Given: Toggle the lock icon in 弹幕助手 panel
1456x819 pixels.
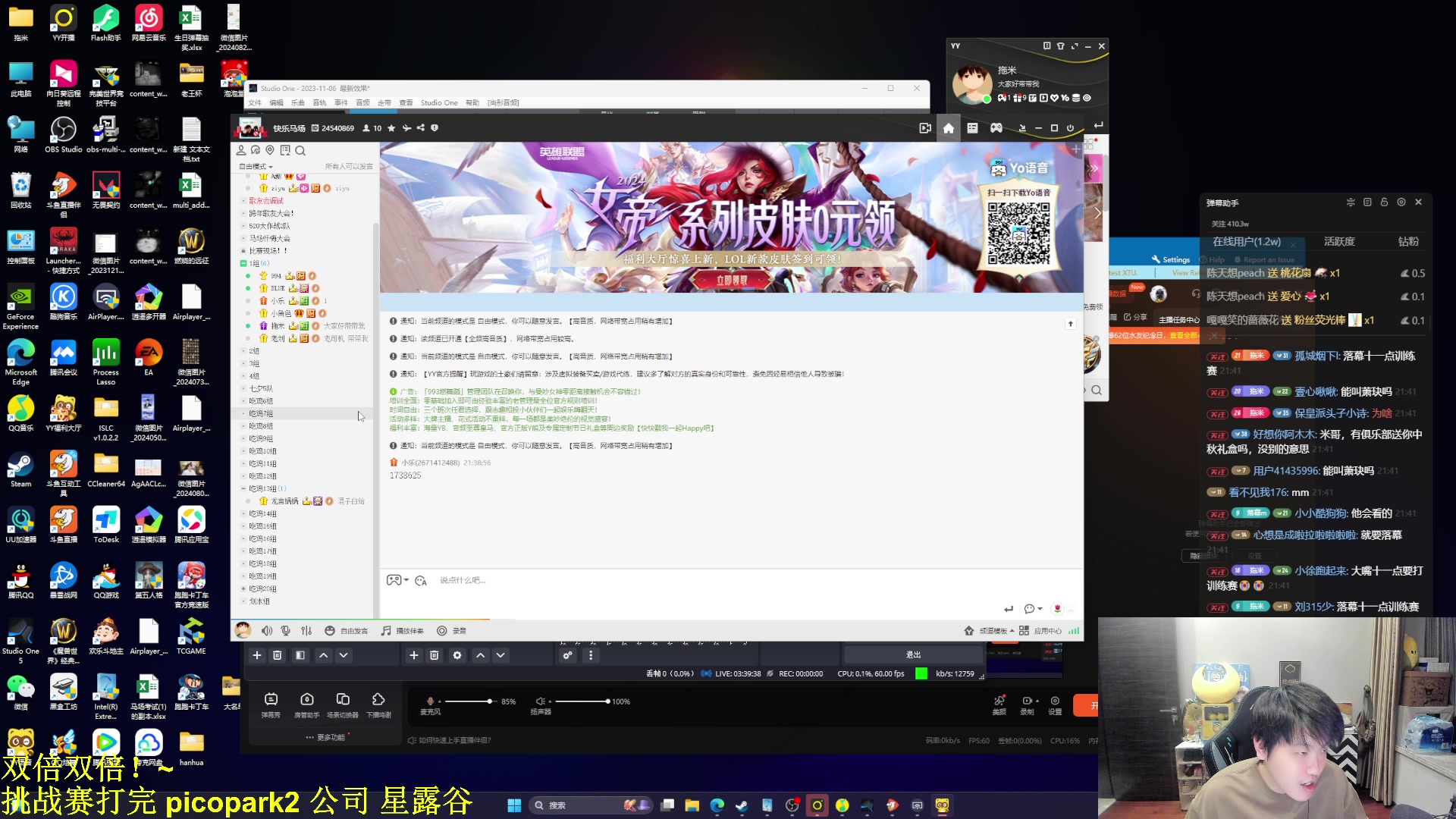Looking at the screenshot, I should point(1384,202).
